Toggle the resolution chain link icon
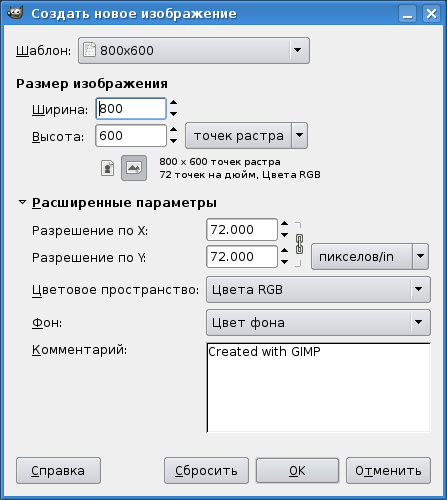The image size is (447, 500). 299,244
